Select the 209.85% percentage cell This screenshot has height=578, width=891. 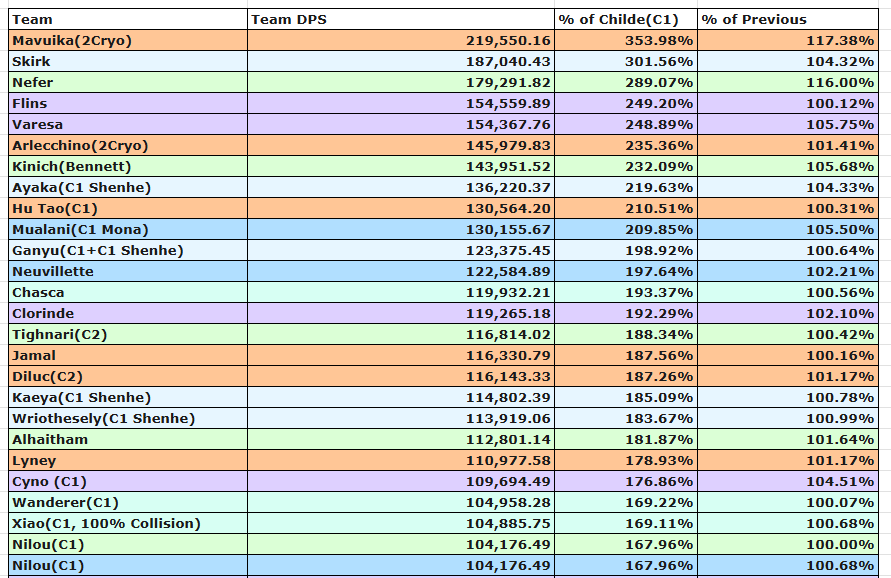point(626,230)
